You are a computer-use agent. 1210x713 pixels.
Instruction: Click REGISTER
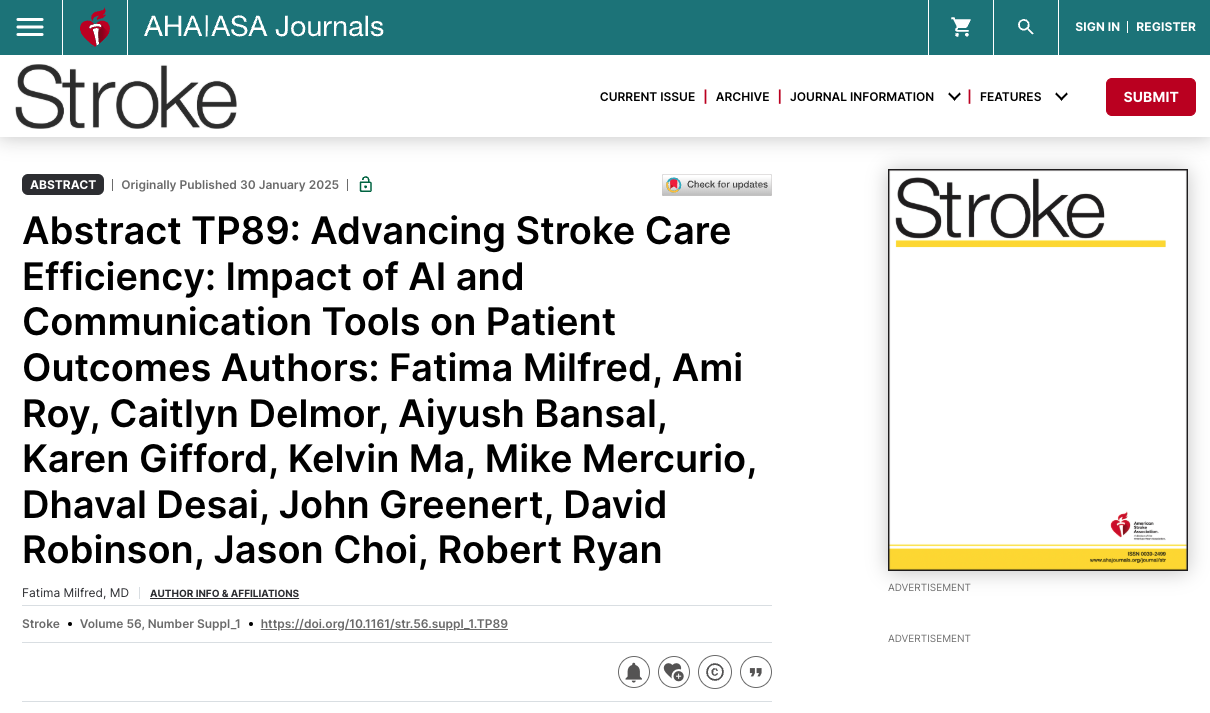coord(1166,27)
